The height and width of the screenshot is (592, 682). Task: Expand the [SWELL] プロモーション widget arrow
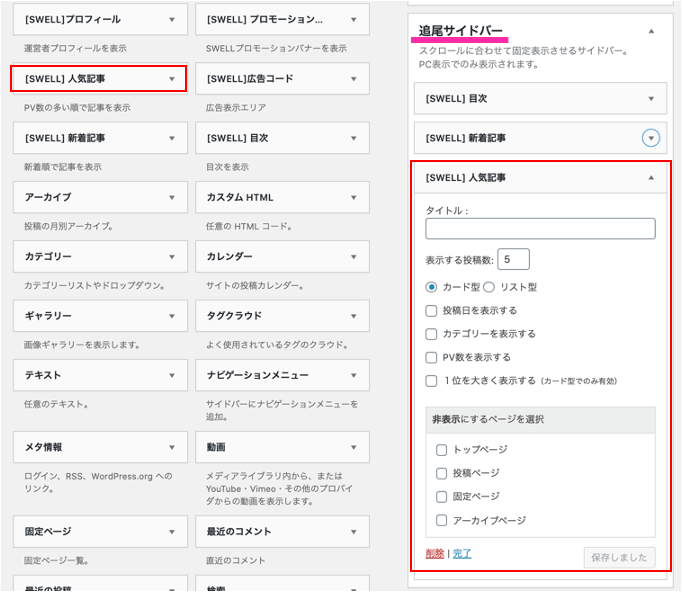pos(354,20)
